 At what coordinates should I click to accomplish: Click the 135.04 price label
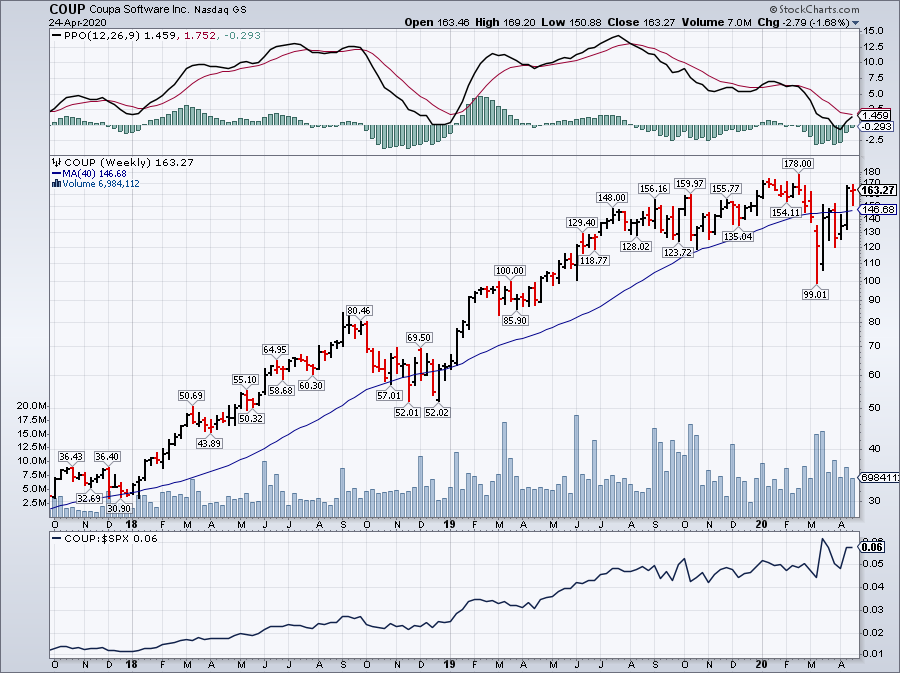738,236
